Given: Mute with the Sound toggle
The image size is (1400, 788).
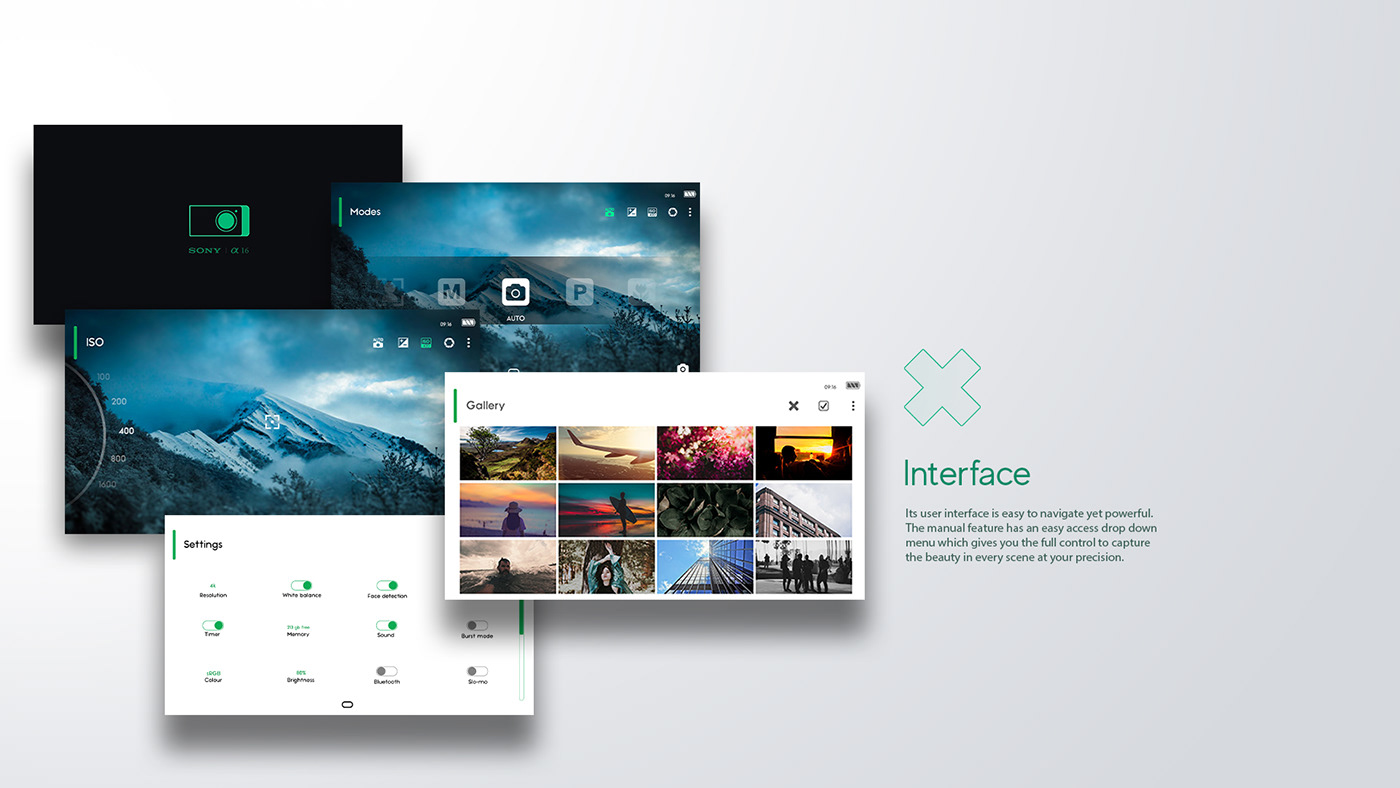Looking at the screenshot, I should point(387,625).
